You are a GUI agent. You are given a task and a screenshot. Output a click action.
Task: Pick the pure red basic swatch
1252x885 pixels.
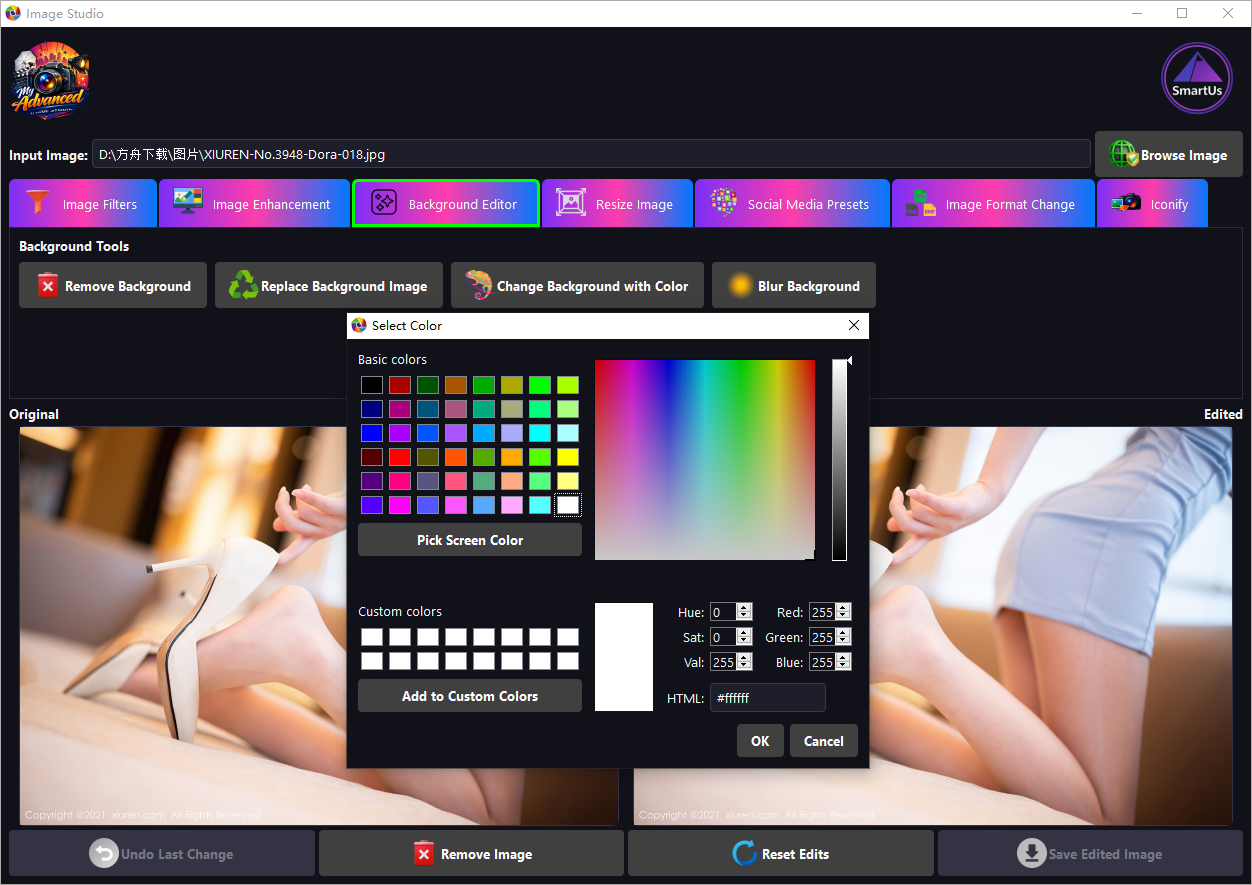coord(400,457)
